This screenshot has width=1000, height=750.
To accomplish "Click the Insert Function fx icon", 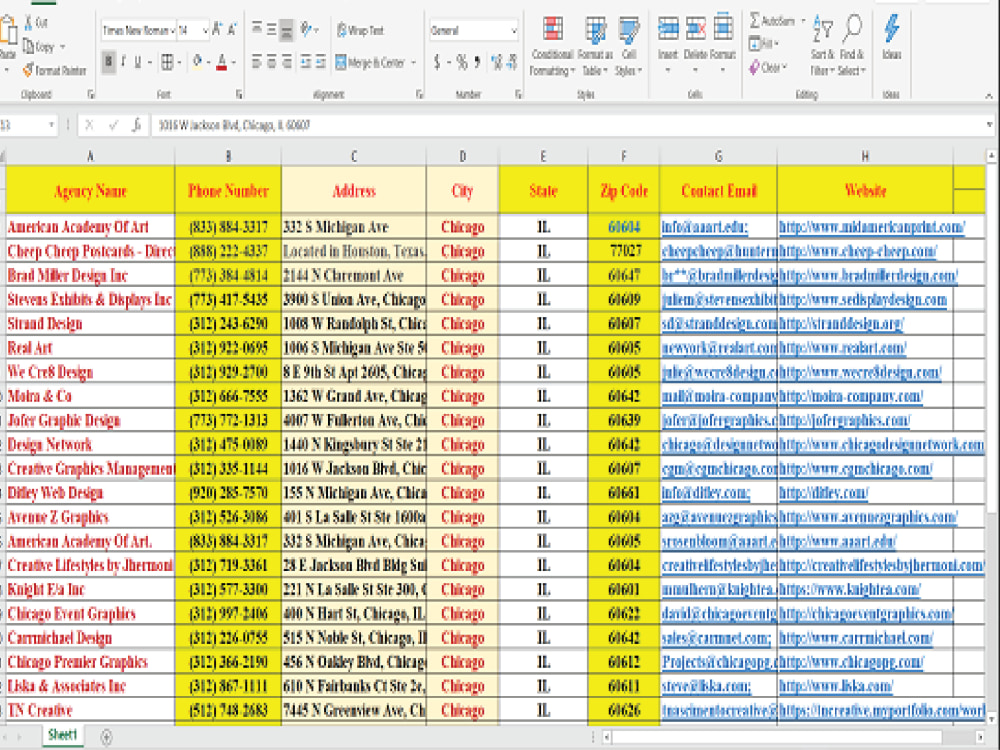I will (x=136, y=125).
